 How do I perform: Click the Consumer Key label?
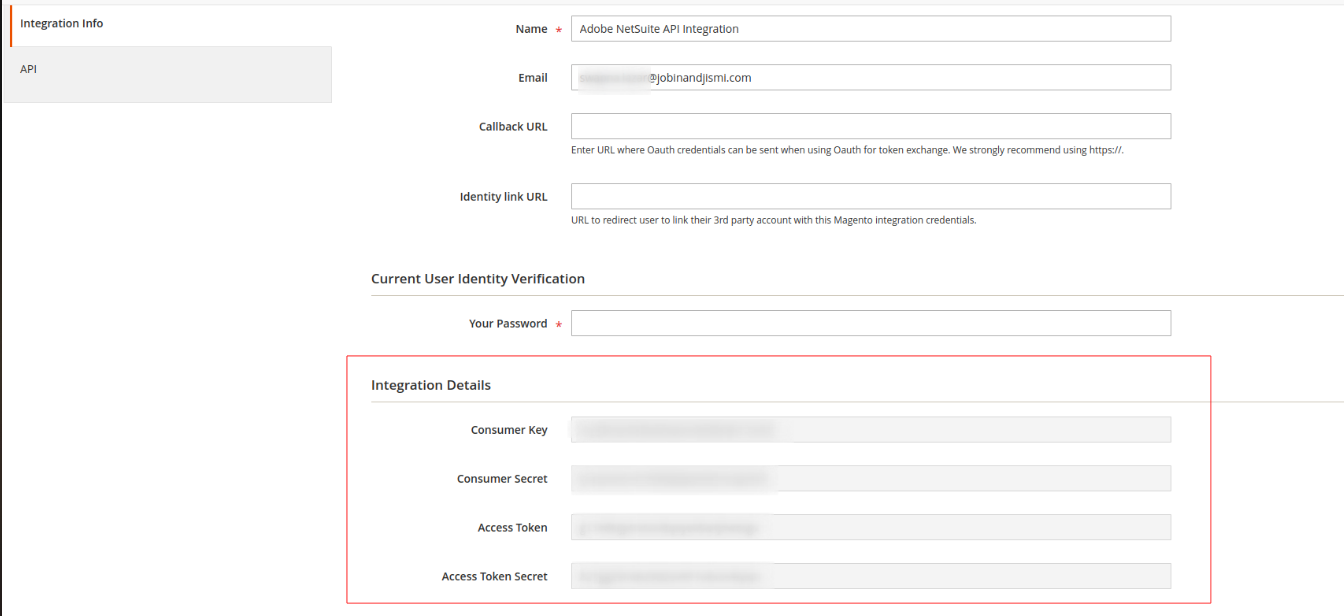(x=509, y=430)
